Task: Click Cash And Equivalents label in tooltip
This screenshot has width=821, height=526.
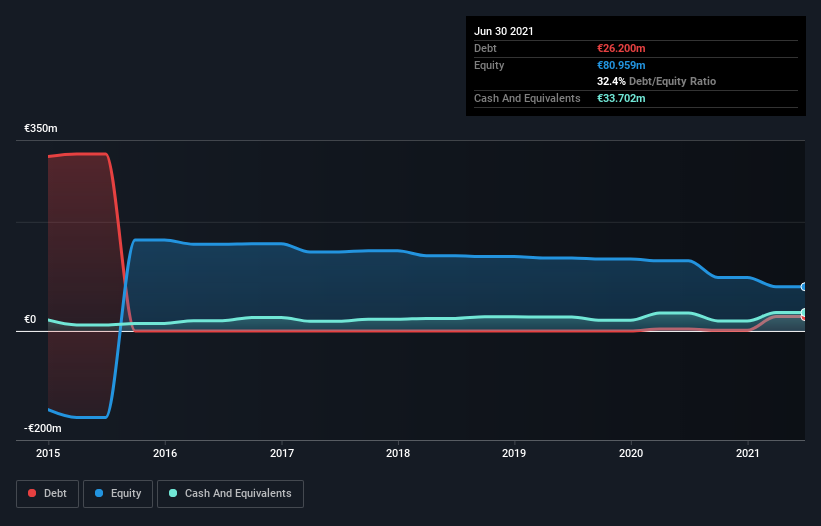Action: [x=527, y=98]
